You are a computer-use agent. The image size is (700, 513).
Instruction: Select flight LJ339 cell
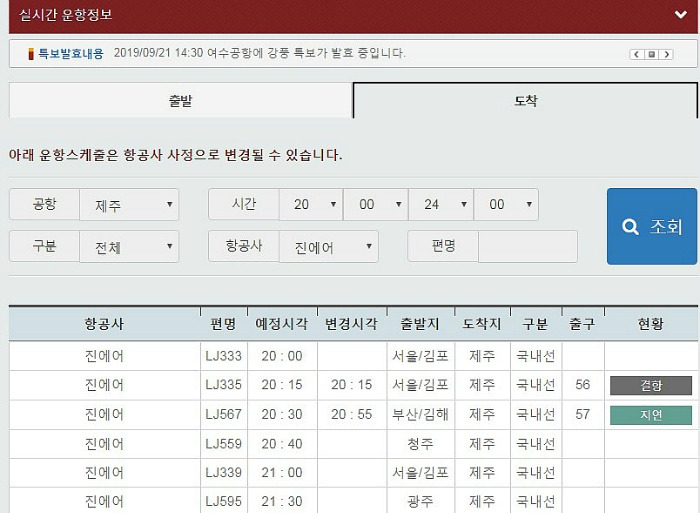[223, 472]
